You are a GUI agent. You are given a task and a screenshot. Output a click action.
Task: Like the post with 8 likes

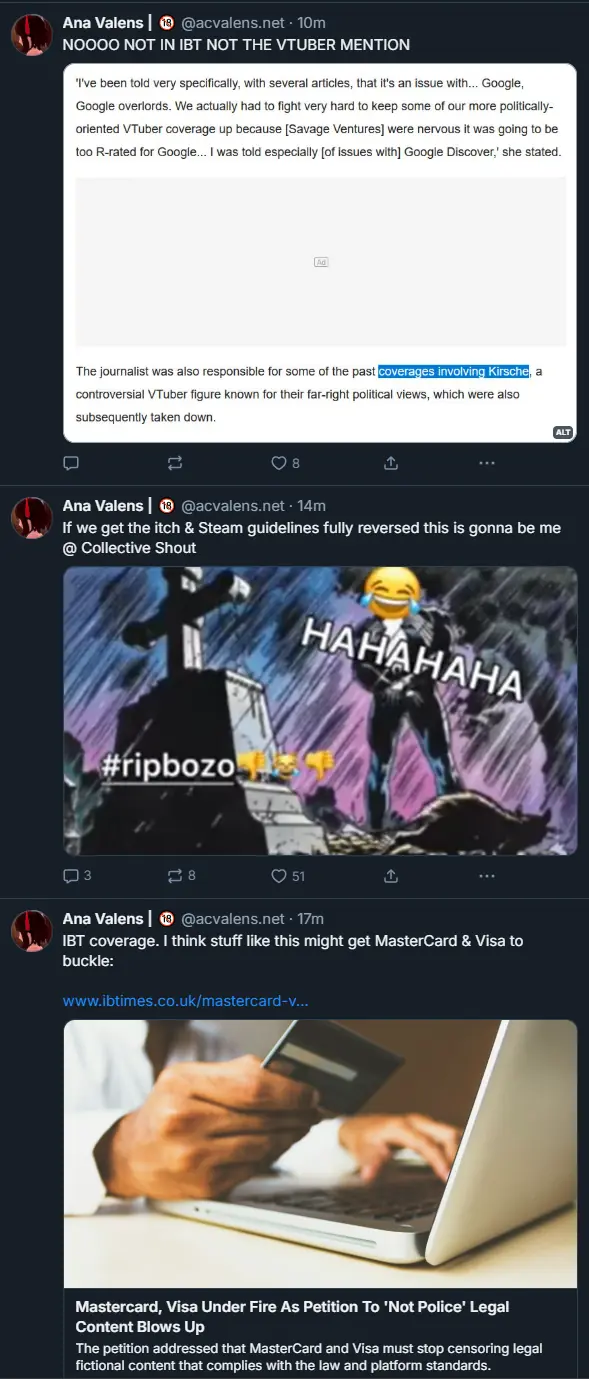point(286,463)
